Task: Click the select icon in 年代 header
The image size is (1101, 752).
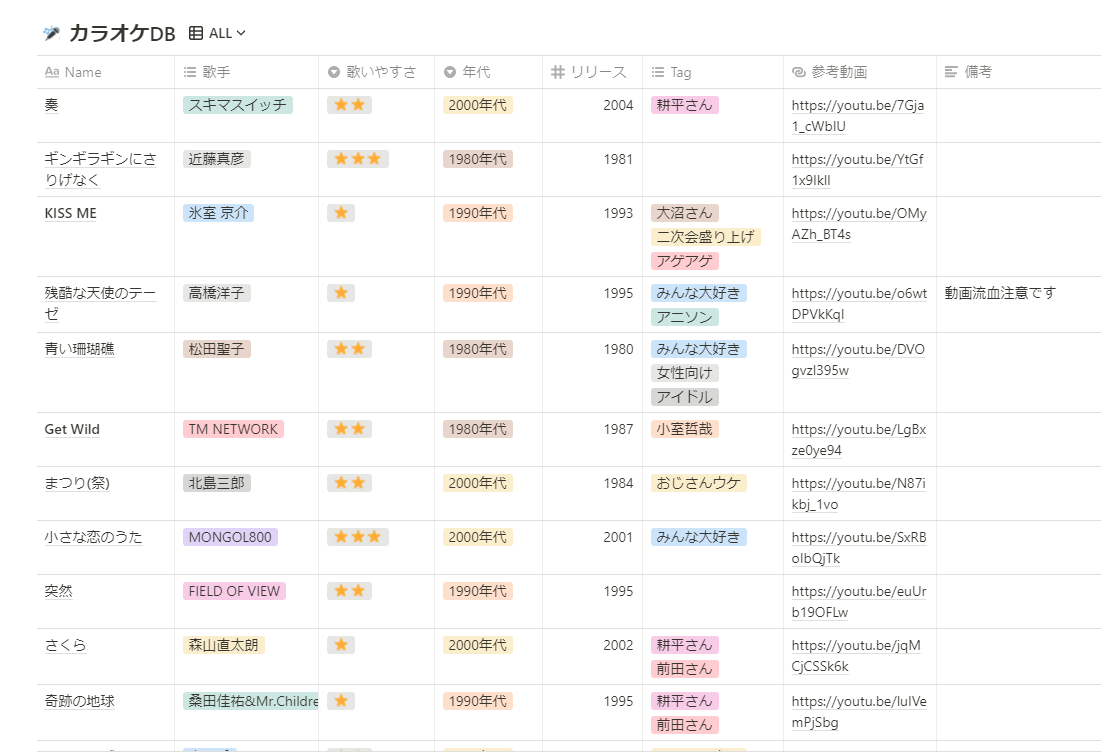Action: click(x=450, y=72)
